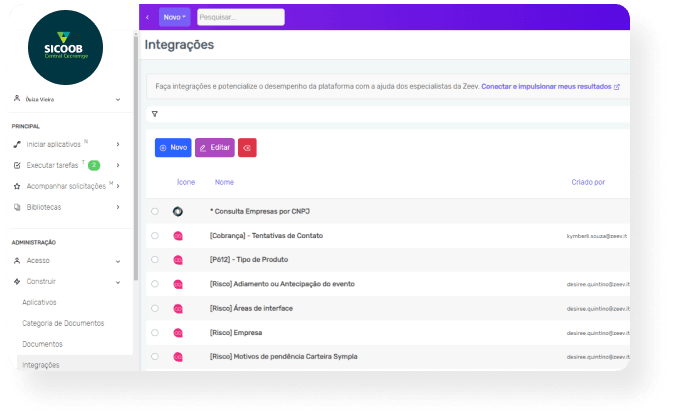Click the Consulta Empresas por CNPJ icon
Viewport: 673px width, 419px height.
pyautogui.click(x=178, y=212)
